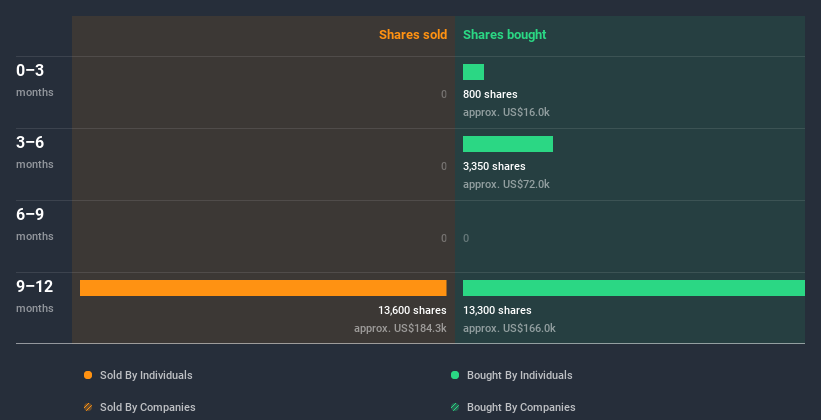The height and width of the screenshot is (420, 821).
Task: Click the striped Sold By Companies legend icon
Action: pos(88,407)
